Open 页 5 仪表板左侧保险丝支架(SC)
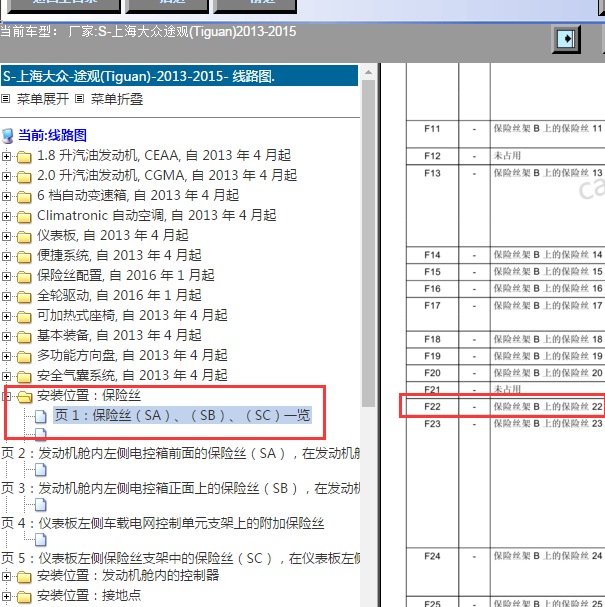Screen dimensions: 605x607 (180, 558)
